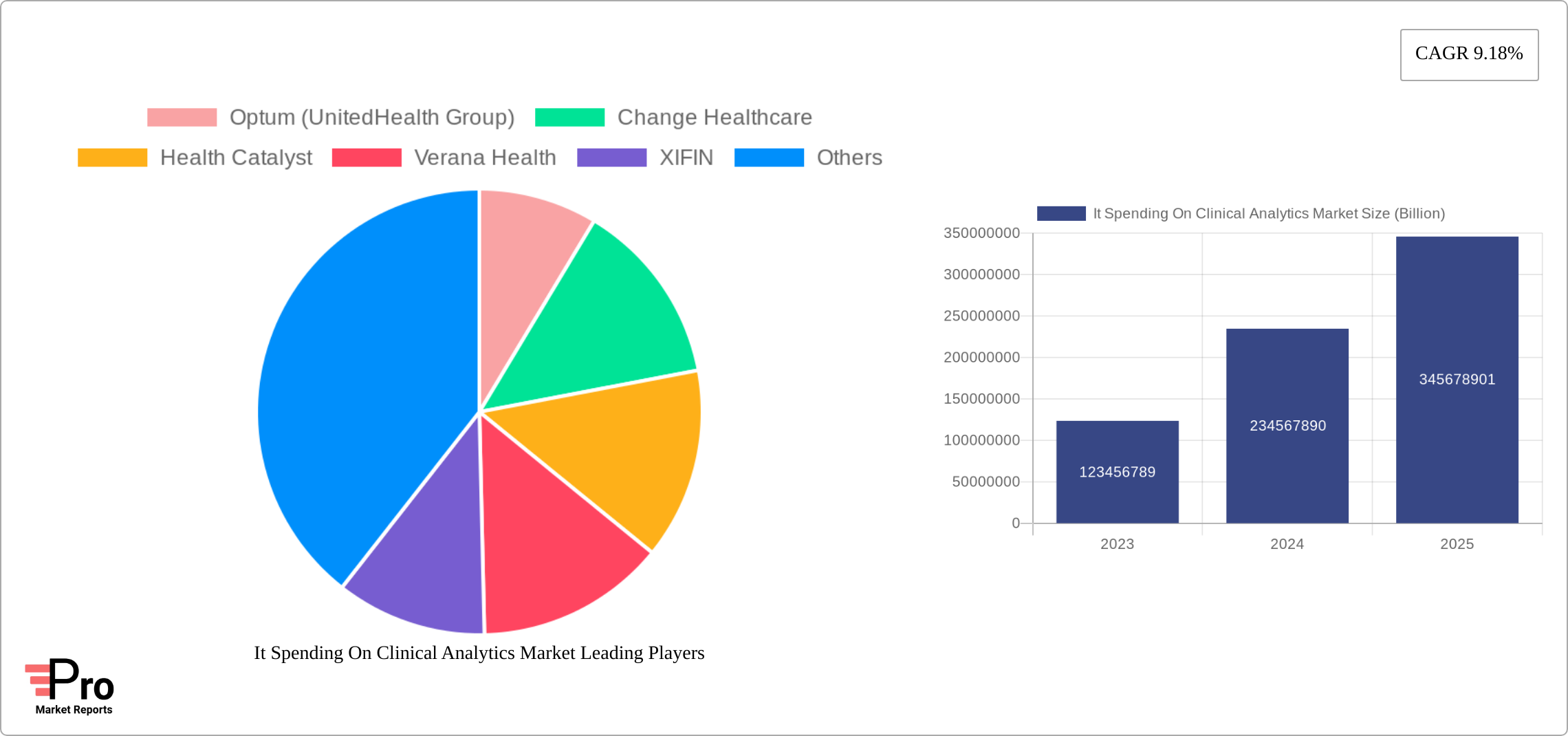This screenshot has width=1568, height=736.
Task: Toggle the Market Size (Billion) legend label
Action: click(x=1269, y=214)
